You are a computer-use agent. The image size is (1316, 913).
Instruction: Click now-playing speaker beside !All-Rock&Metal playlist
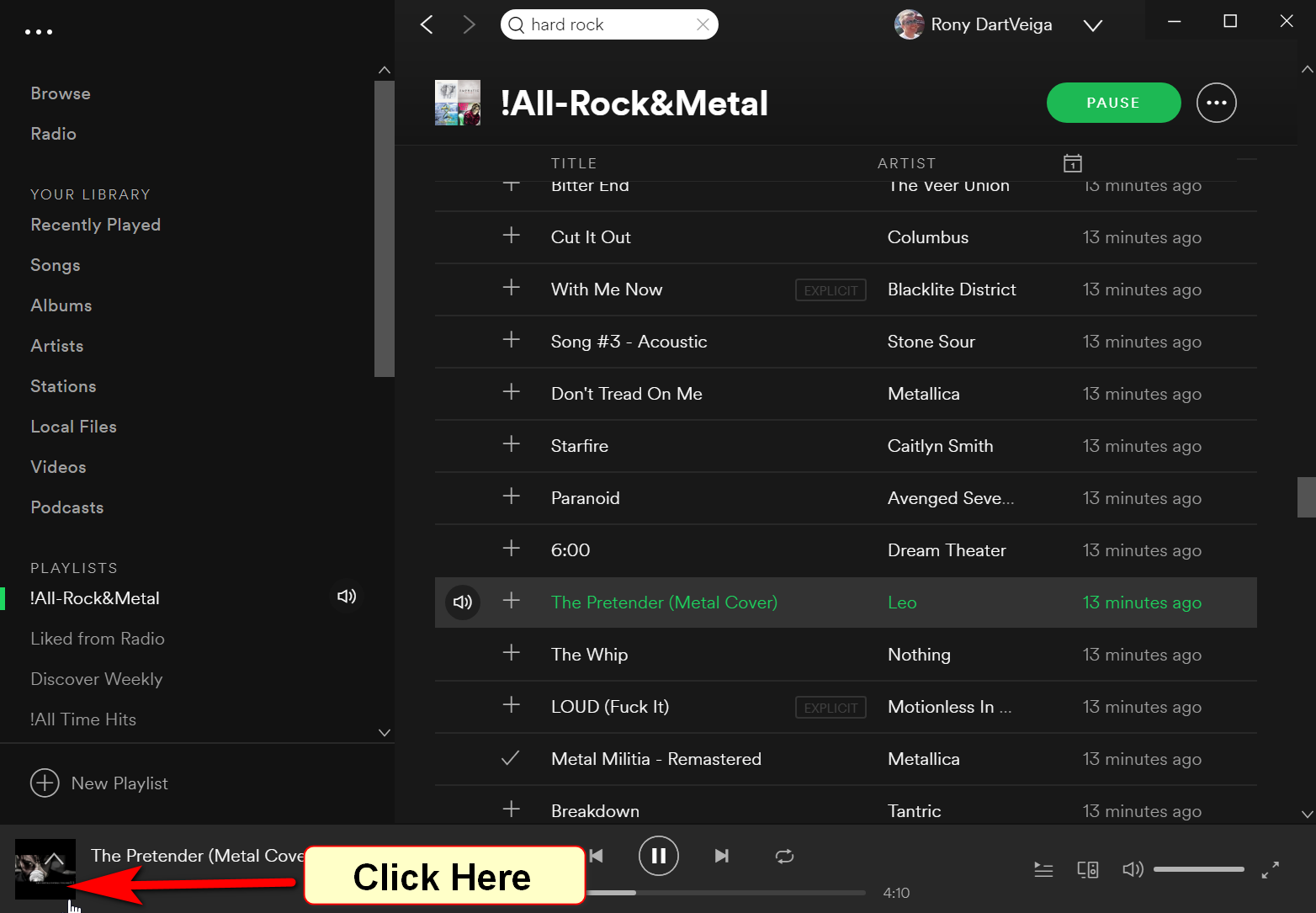coord(347,597)
